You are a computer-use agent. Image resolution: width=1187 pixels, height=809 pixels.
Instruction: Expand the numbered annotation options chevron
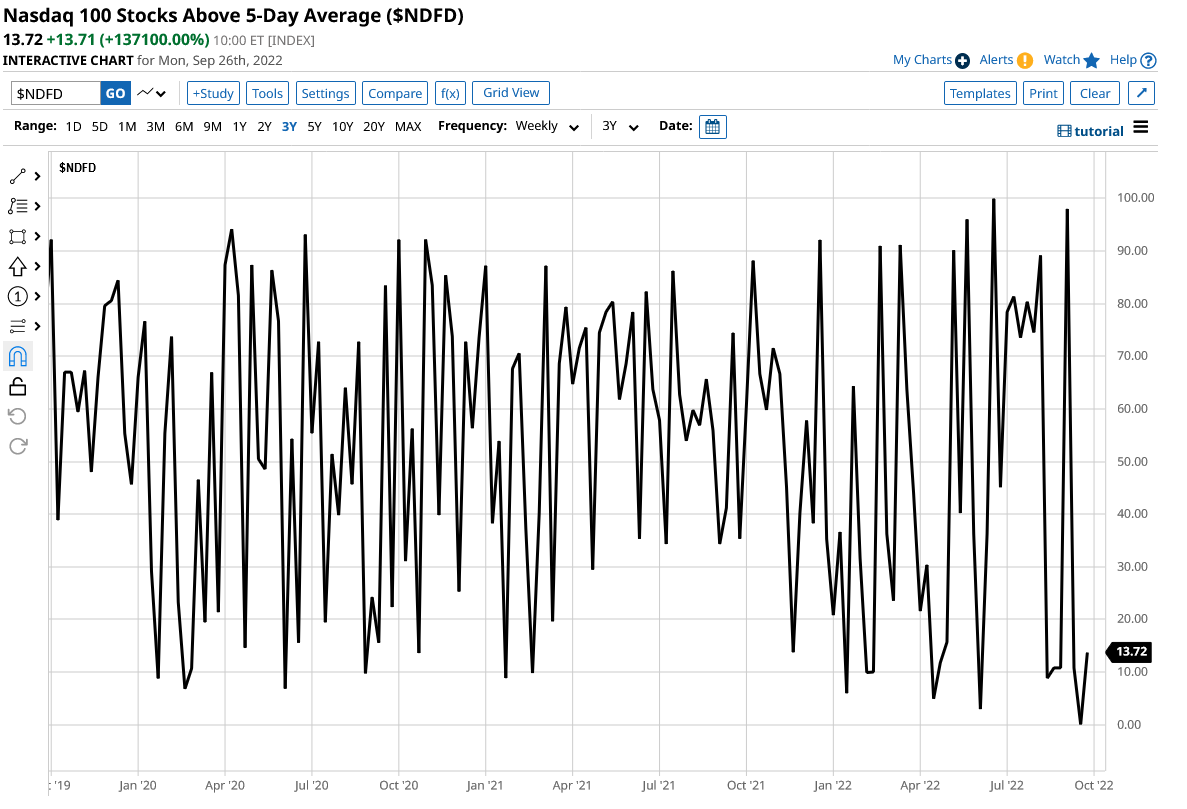[x=37, y=297]
